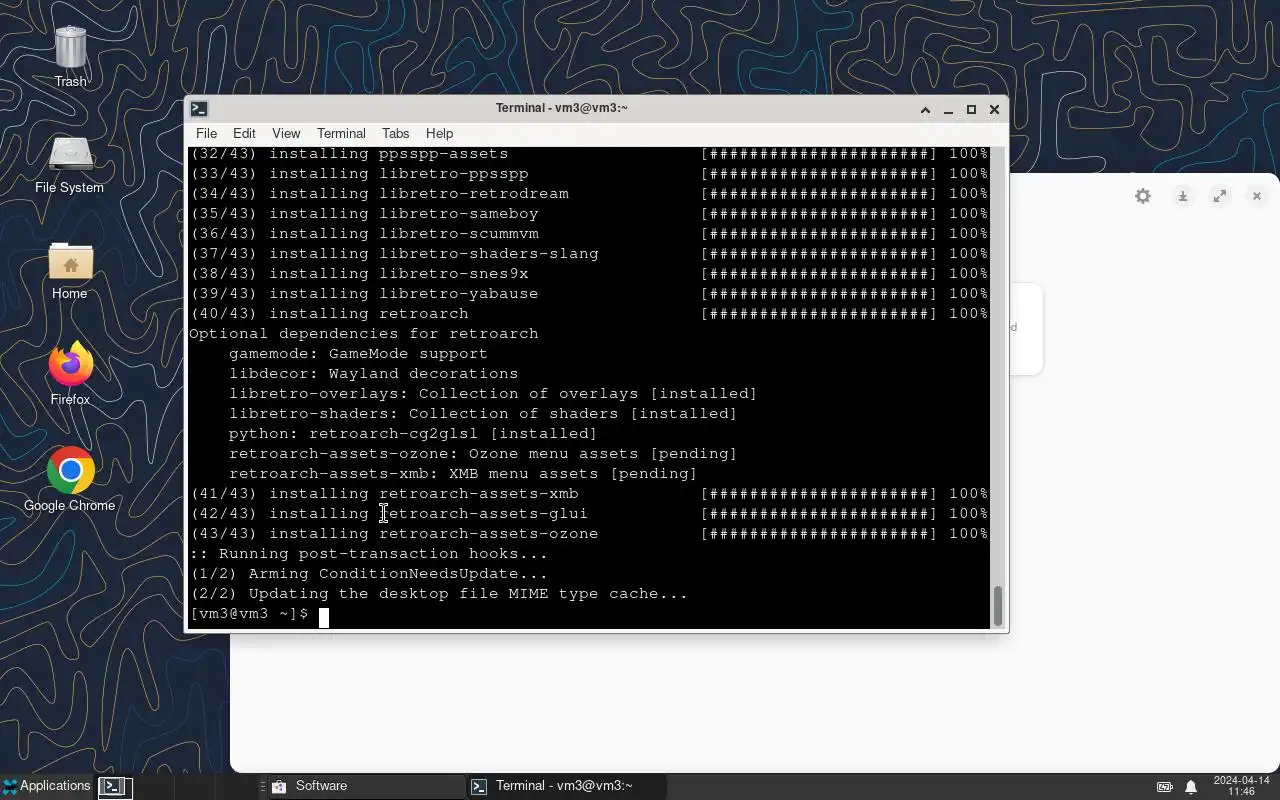Click the clock showing 11:46

click(x=1241, y=786)
